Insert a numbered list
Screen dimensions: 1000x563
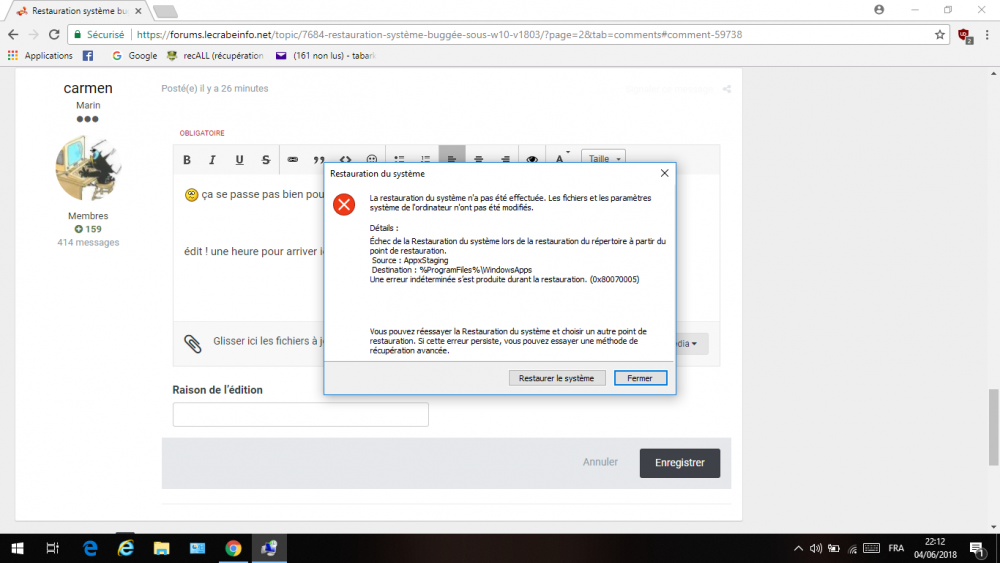(425, 159)
